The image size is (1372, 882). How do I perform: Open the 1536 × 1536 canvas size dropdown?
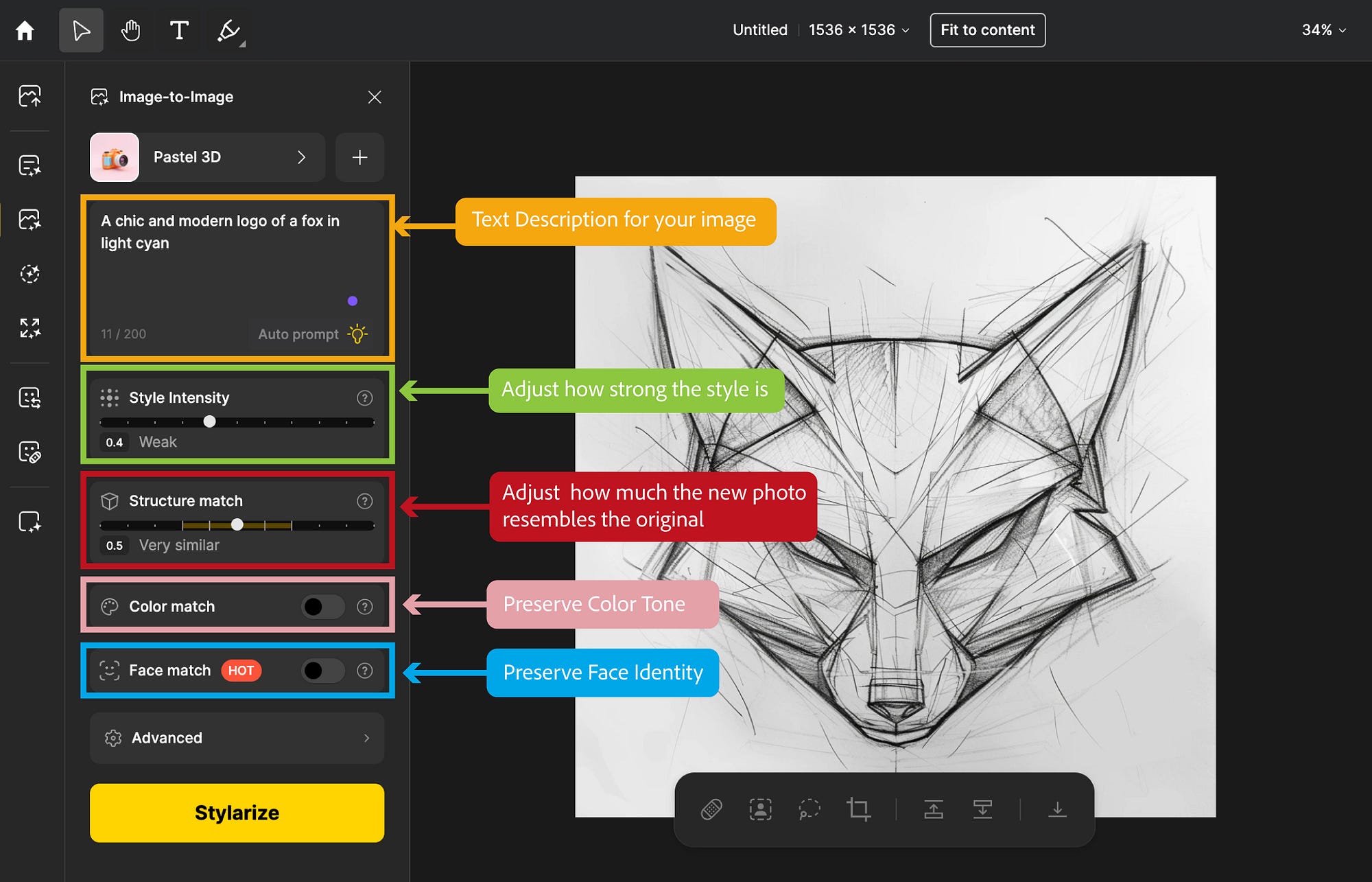click(858, 30)
